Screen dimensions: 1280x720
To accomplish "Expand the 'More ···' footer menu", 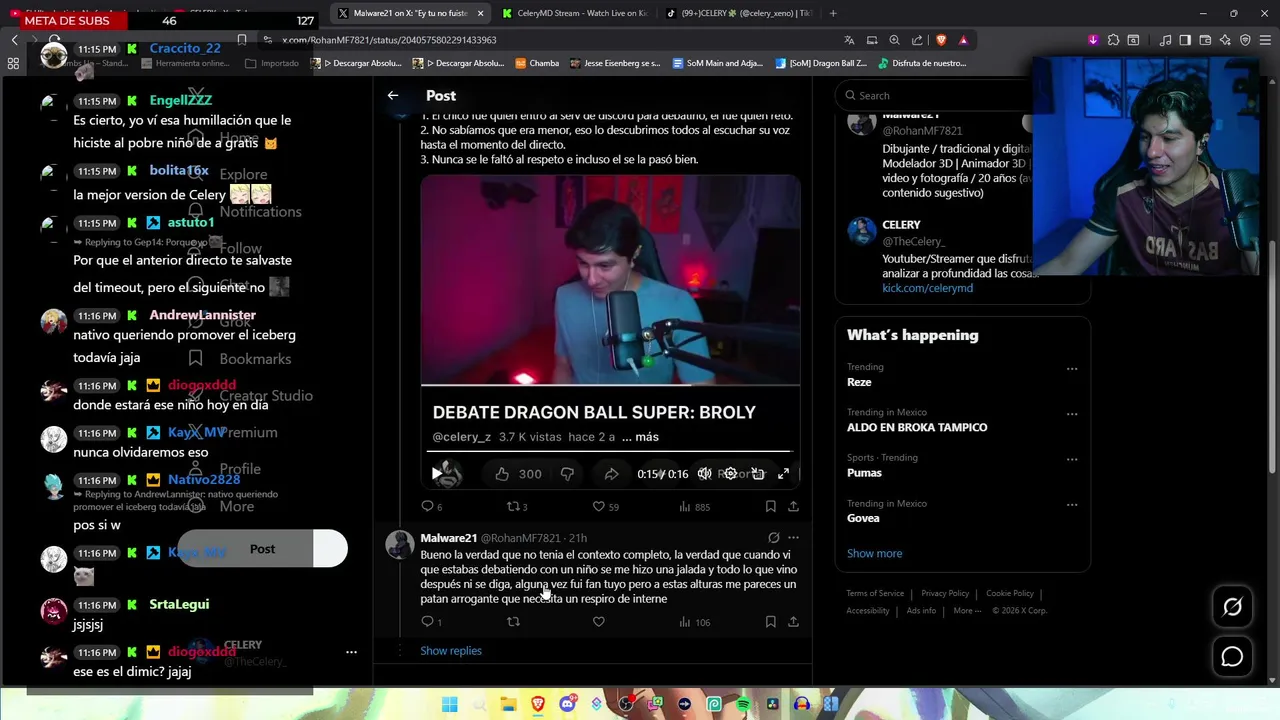I will [x=967, y=611].
